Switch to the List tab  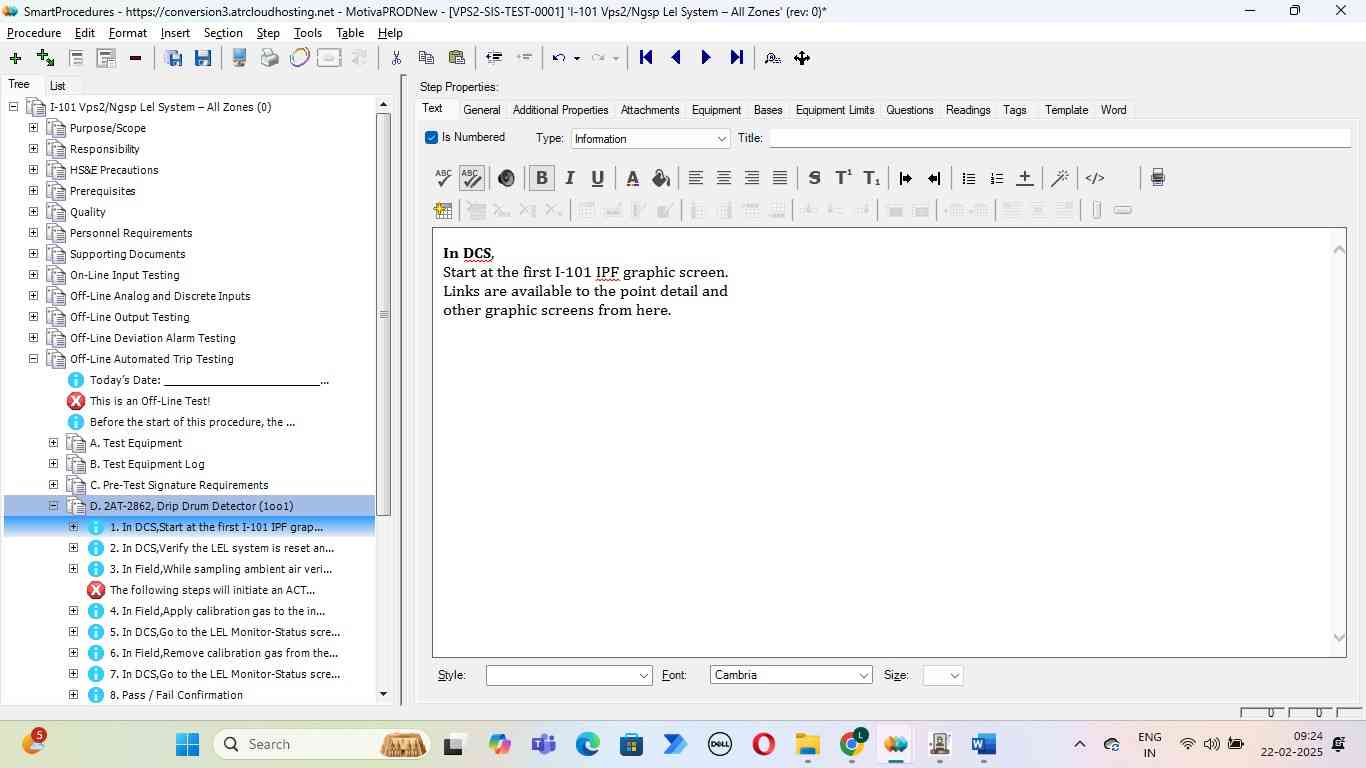click(x=58, y=86)
